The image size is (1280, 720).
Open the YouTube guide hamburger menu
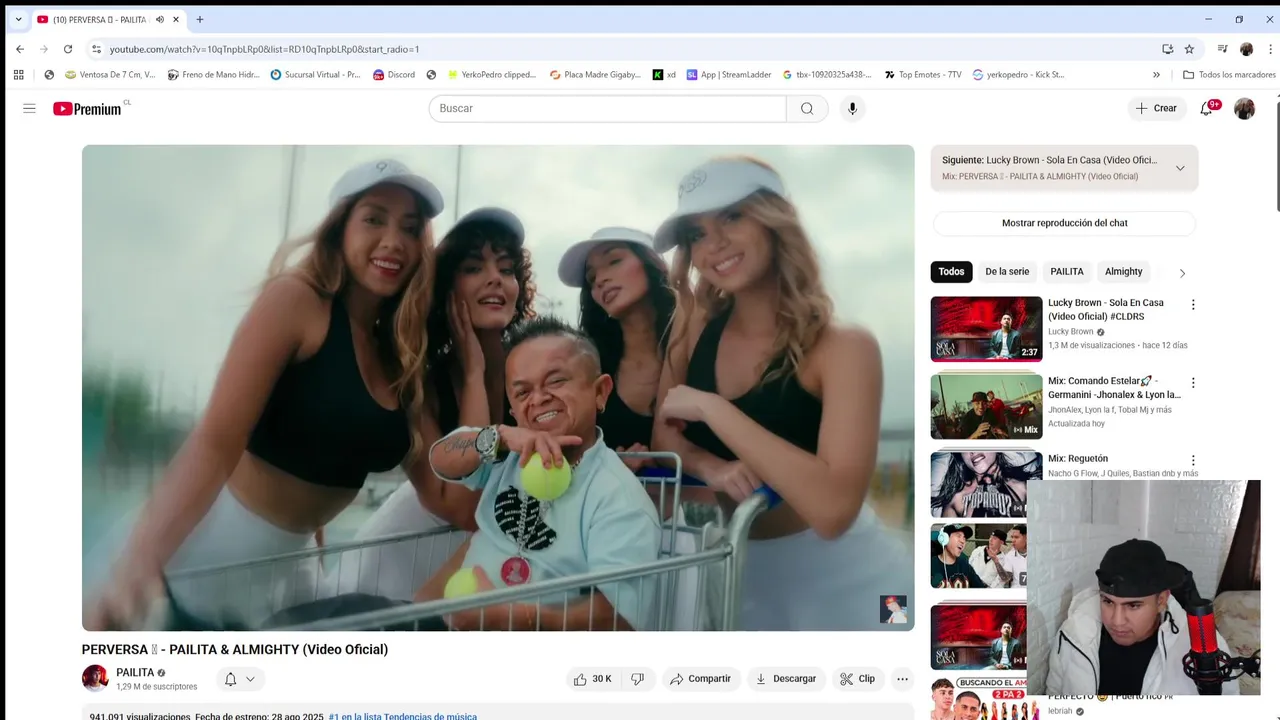pos(29,108)
